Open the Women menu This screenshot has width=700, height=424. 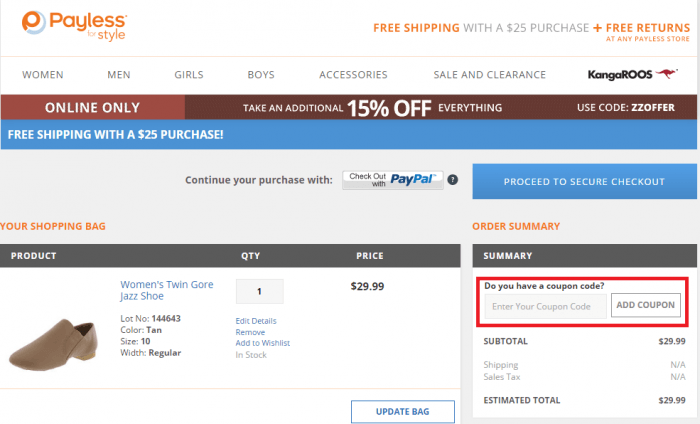click(x=43, y=75)
